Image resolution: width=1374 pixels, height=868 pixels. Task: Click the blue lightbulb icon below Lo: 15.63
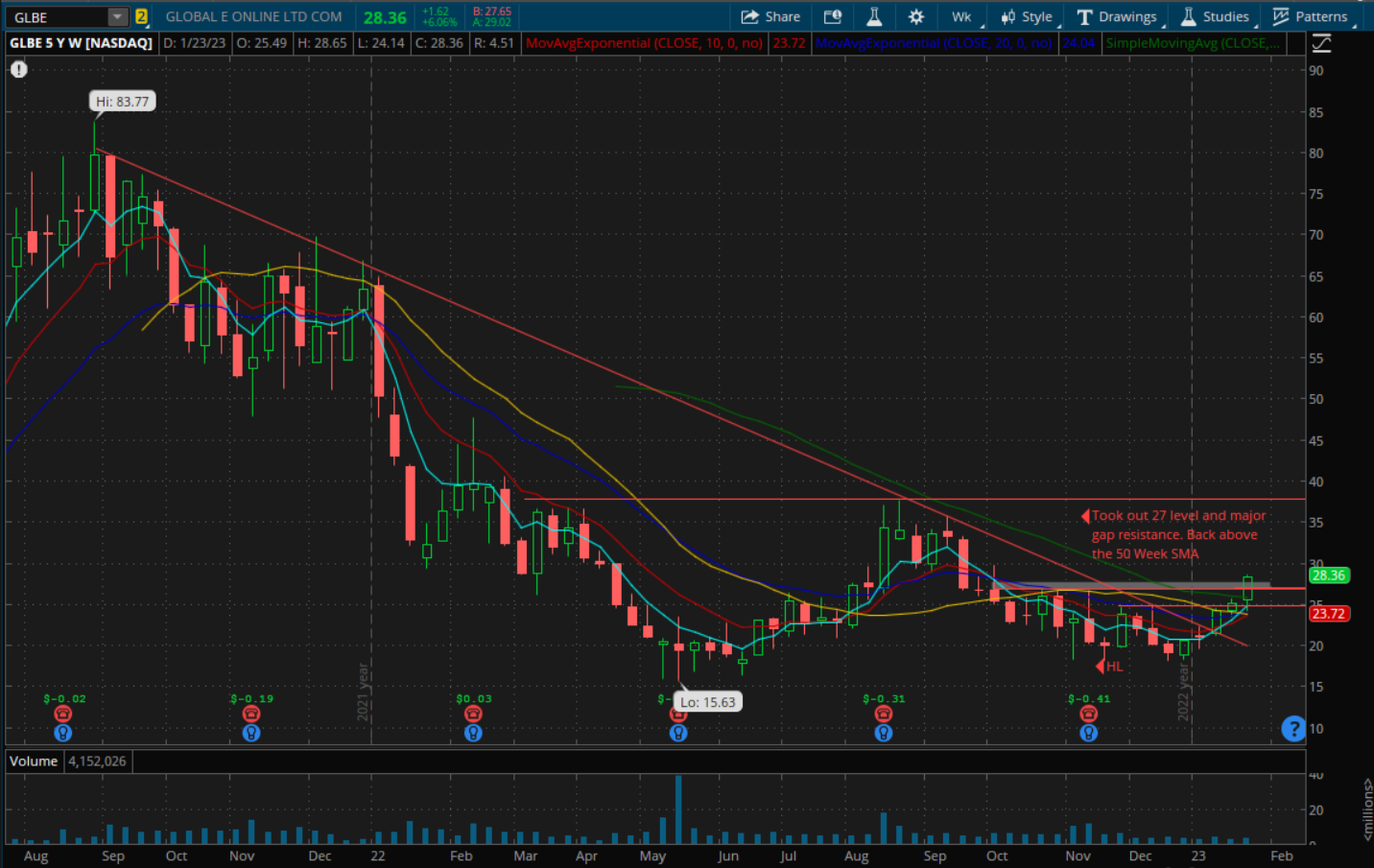(678, 733)
